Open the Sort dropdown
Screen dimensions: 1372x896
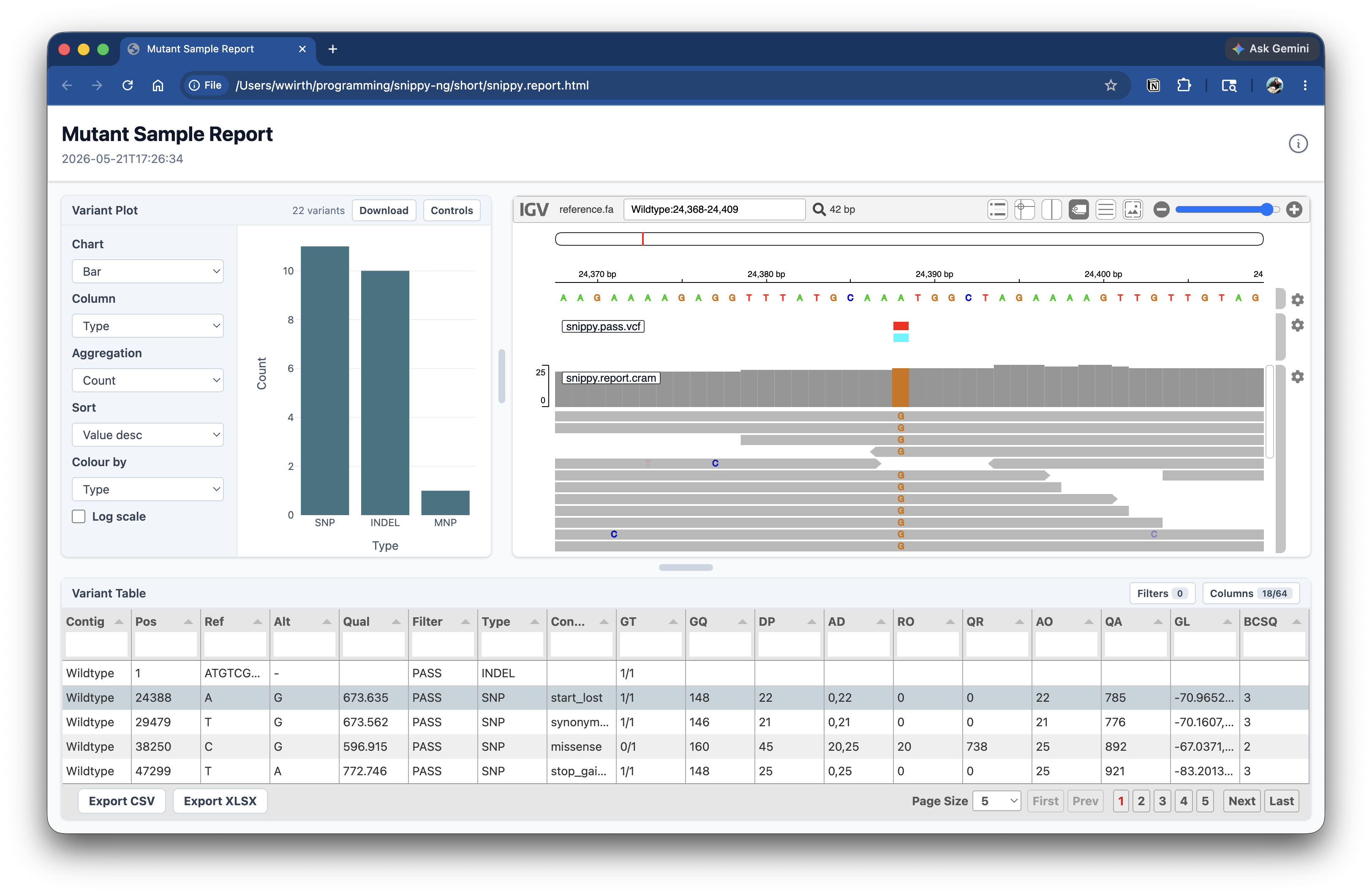coord(147,435)
